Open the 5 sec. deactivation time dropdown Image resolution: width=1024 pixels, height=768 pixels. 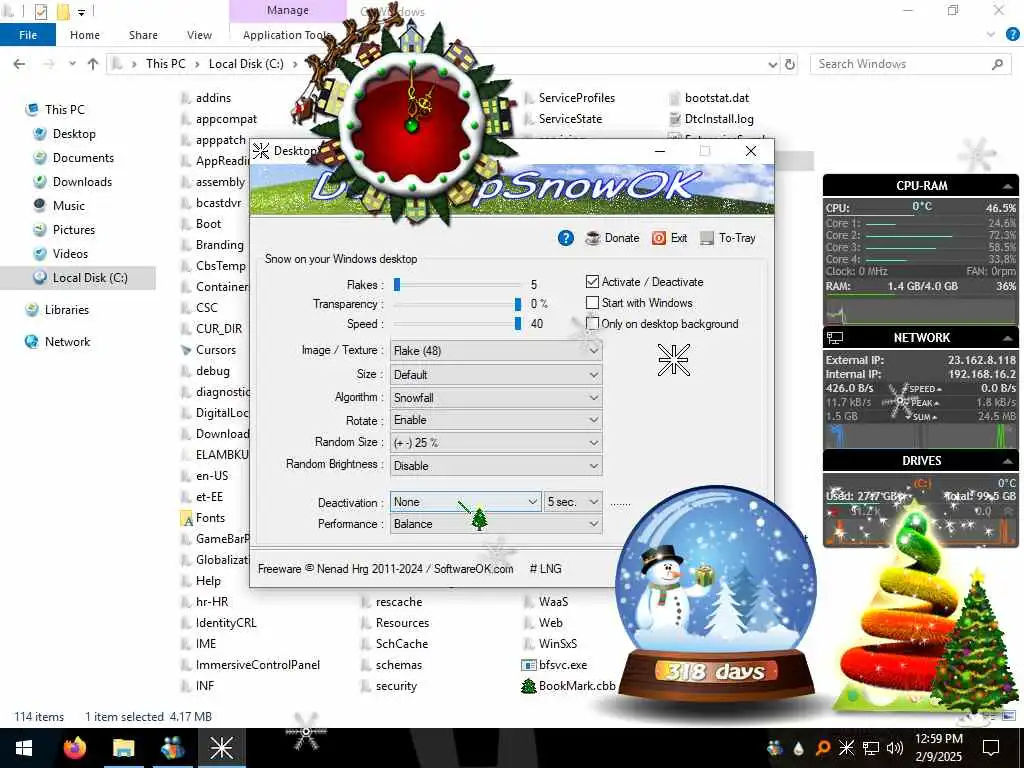(x=573, y=502)
